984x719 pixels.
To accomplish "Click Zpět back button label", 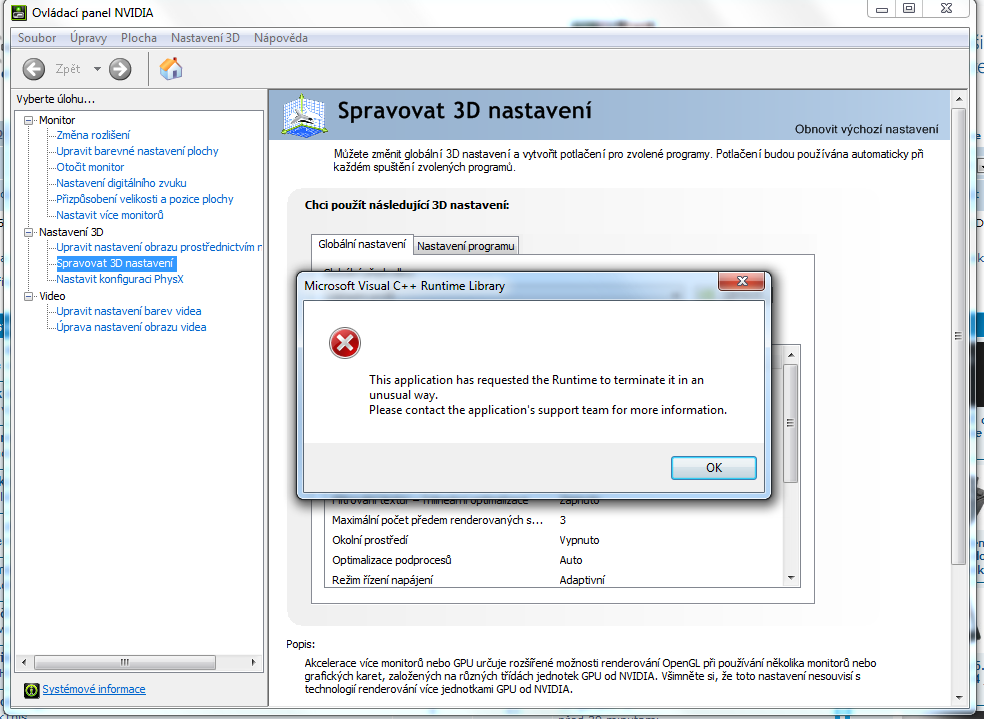I will click(68, 69).
